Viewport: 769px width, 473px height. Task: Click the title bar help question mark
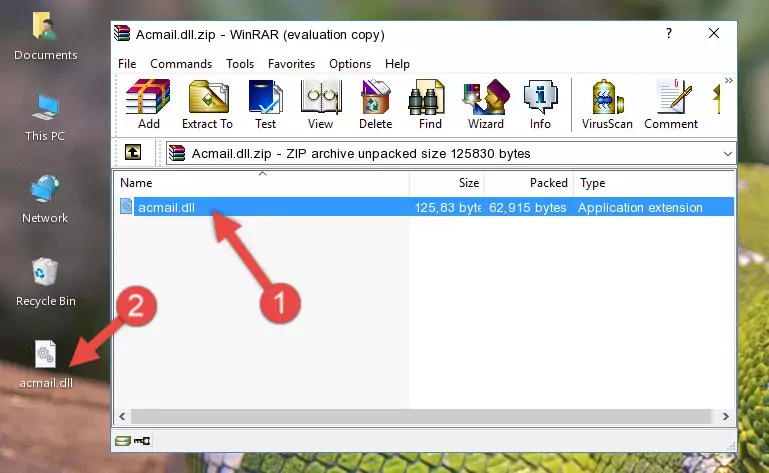click(x=669, y=33)
